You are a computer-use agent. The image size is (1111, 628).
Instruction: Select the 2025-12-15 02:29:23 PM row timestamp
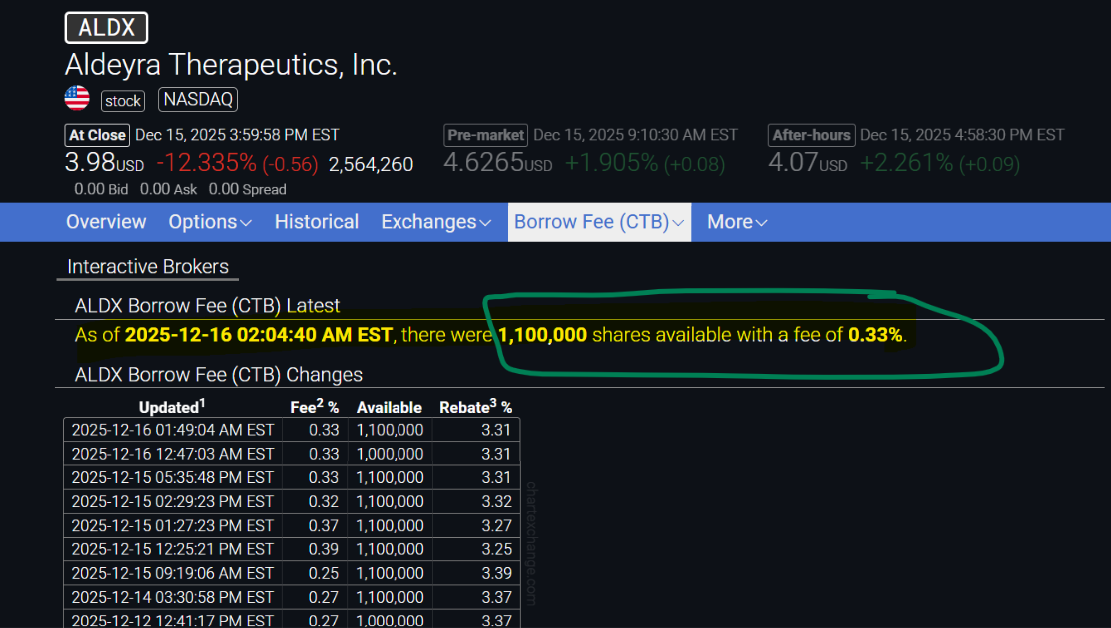click(x=173, y=502)
